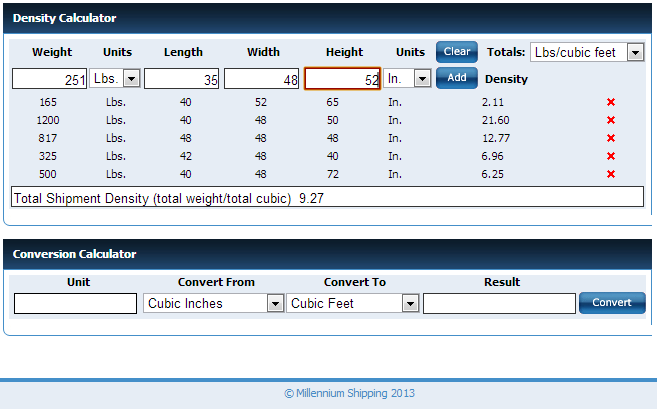
Task: Focus the Length input field
Action: pos(181,79)
